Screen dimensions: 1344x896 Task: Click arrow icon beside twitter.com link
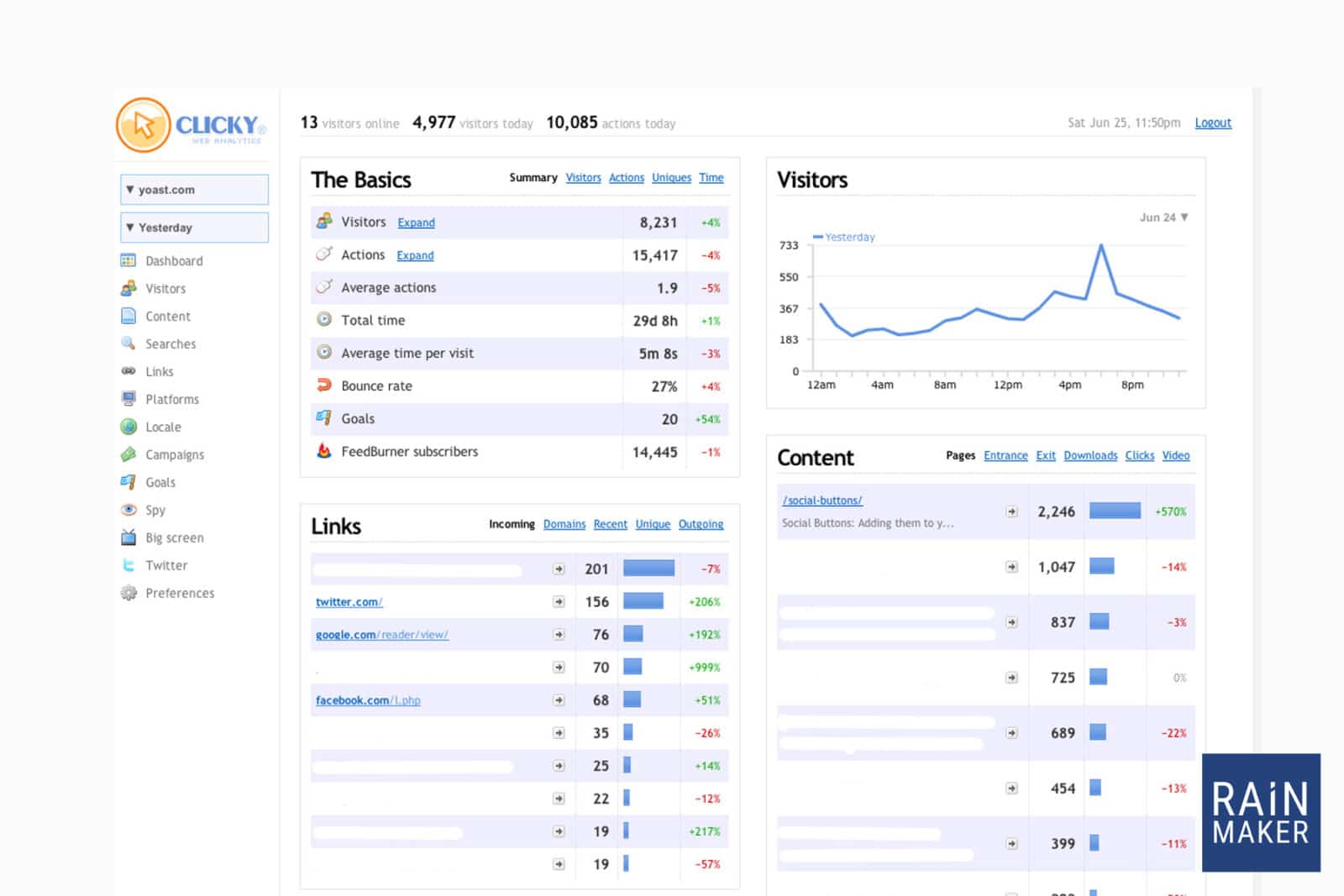(559, 602)
